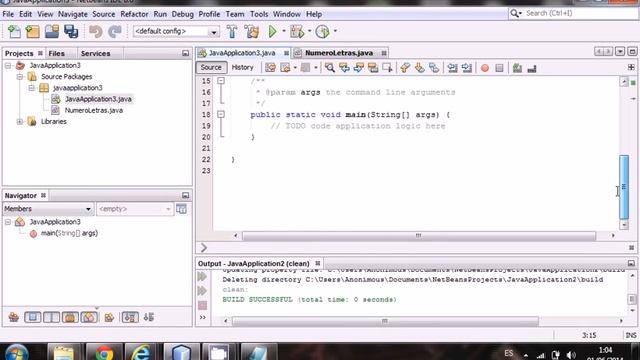The height and width of the screenshot is (360, 640).
Task: Open the Debug Project dropdown arrow
Action: 309,31
